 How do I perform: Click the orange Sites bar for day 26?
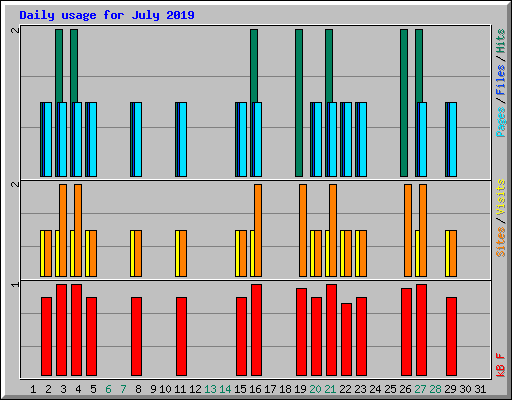(408, 230)
